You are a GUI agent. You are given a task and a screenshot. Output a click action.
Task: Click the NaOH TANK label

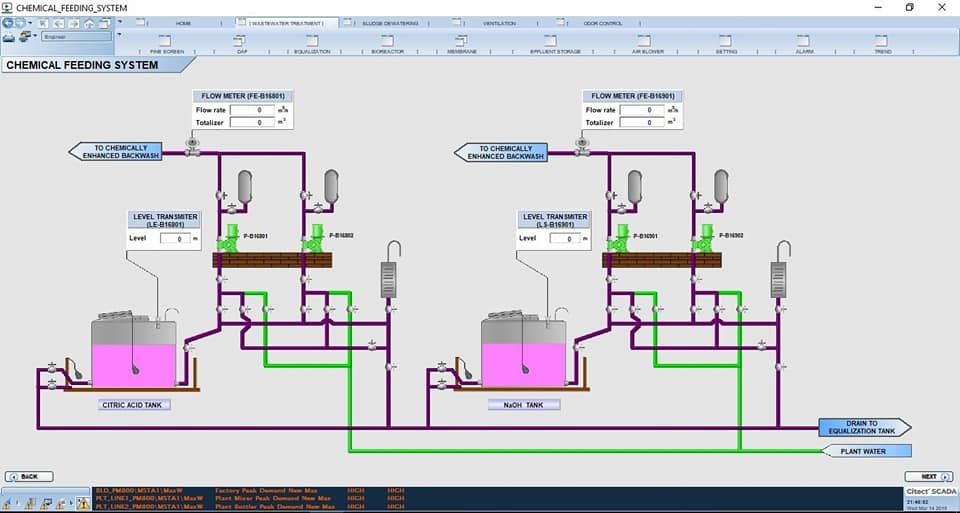[524, 405]
